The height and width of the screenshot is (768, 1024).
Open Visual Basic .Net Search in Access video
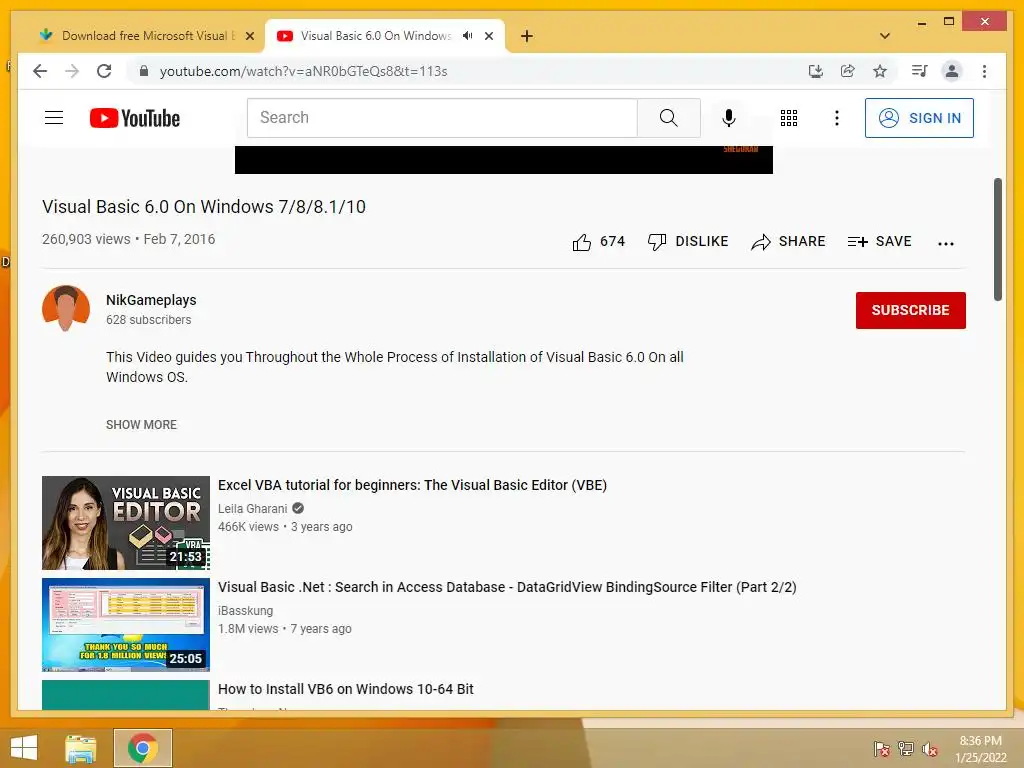[x=507, y=587]
